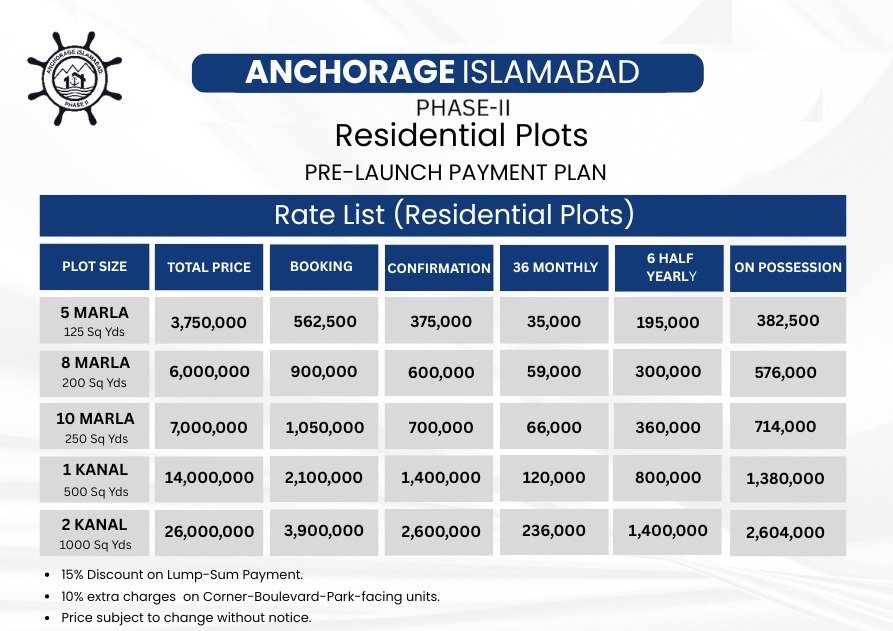The image size is (893, 631).
Task: Click the PLOT SIZE column header
Action: click(95, 267)
